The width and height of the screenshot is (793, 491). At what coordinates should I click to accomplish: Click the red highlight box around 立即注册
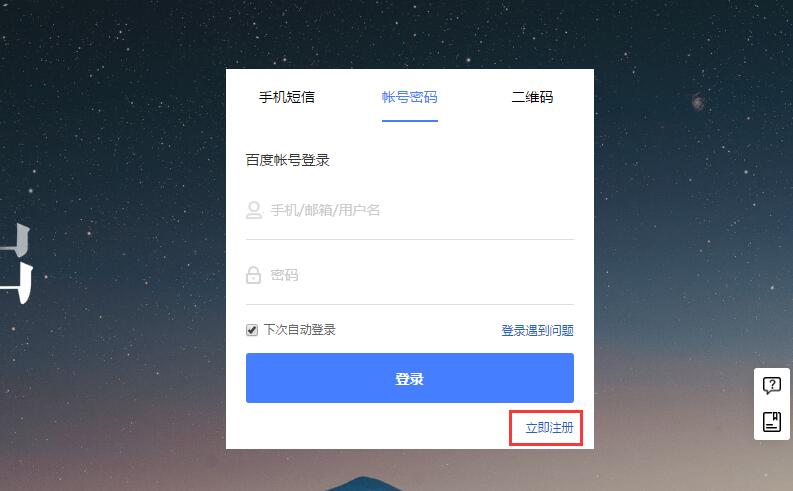(x=546, y=428)
